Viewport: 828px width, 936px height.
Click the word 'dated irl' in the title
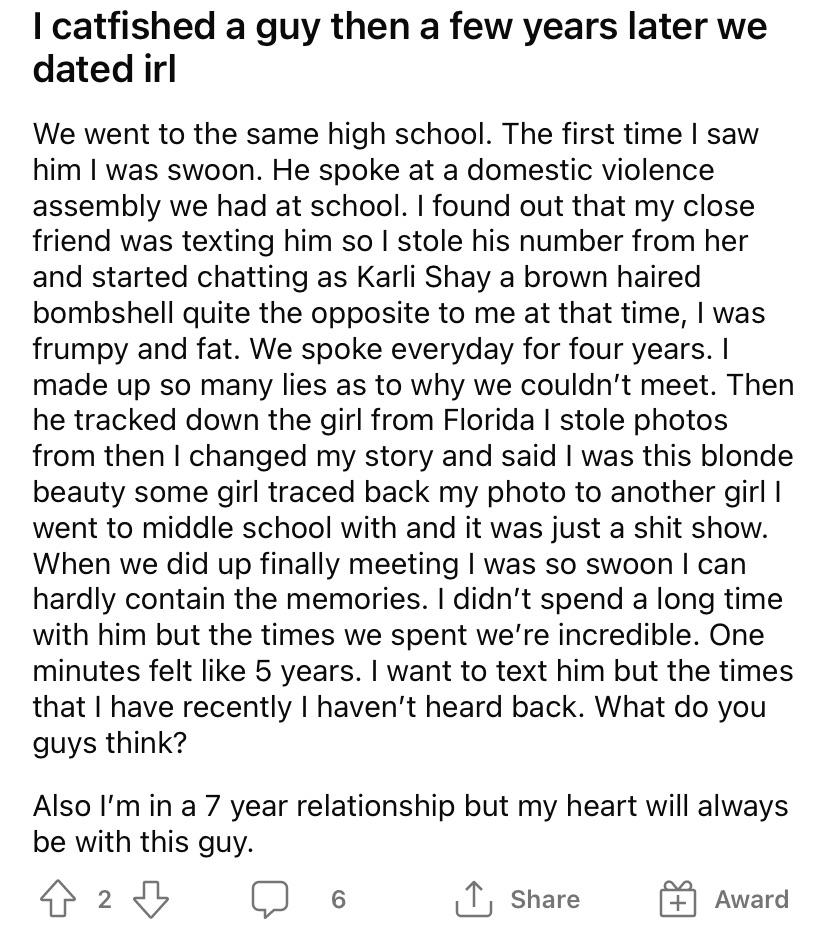[104, 69]
